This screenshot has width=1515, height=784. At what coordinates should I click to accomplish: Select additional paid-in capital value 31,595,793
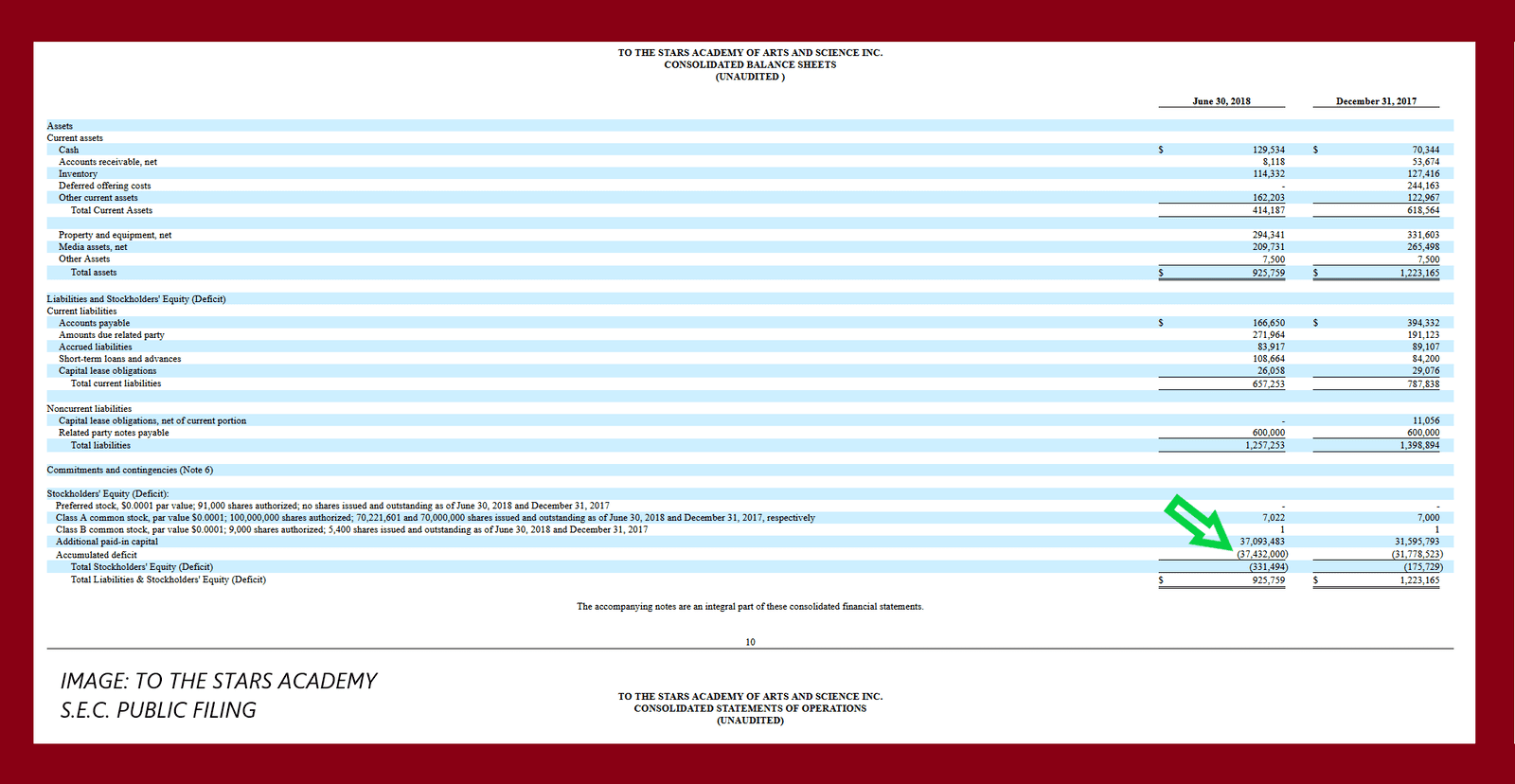click(x=1417, y=542)
